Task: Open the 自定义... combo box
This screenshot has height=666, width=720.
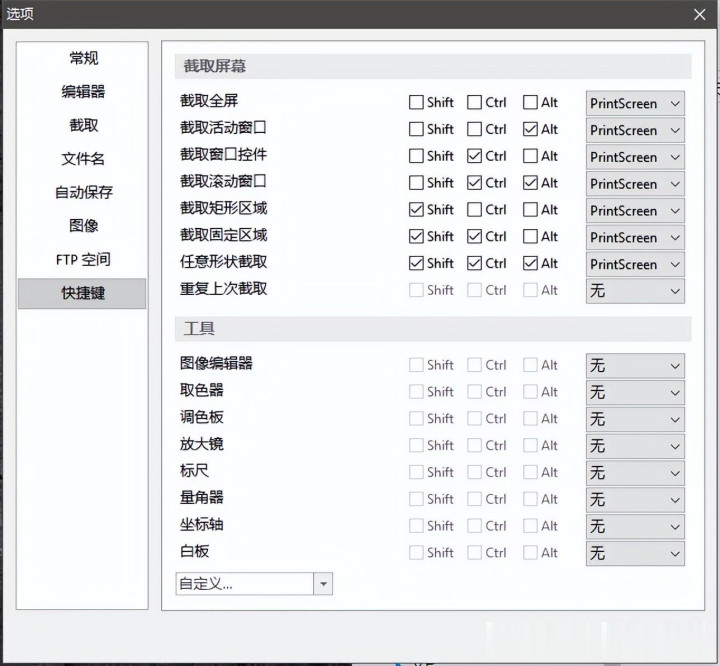Action: [x=254, y=584]
